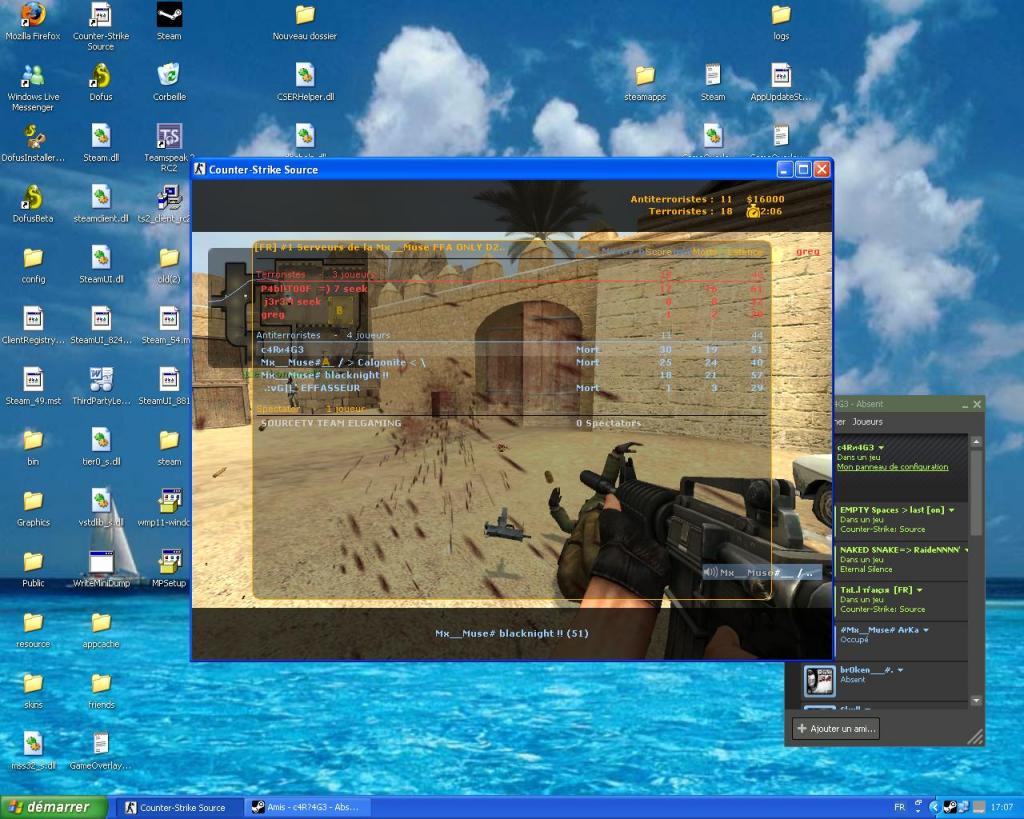This screenshot has width=1024, height=819.
Task: Switch to the Amis taskbar button
Action: [307, 808]
